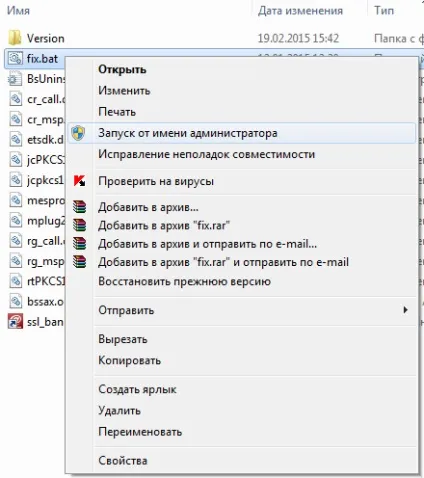Screen dimensions: 424x478
Task: Select the 'fix.bat' file name
Action: (x=42, y=59)
